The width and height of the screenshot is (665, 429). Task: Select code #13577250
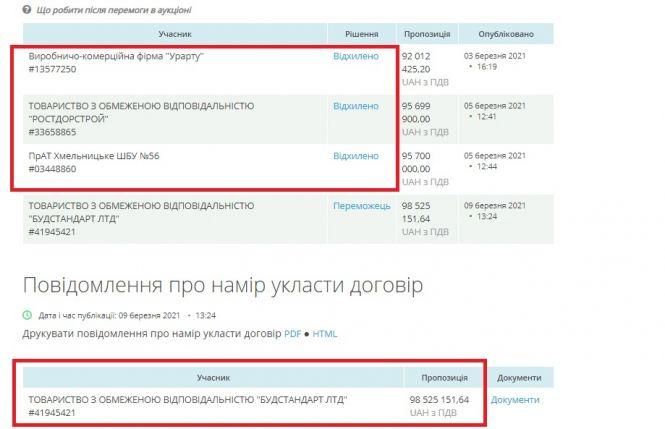tap(53, 69)
